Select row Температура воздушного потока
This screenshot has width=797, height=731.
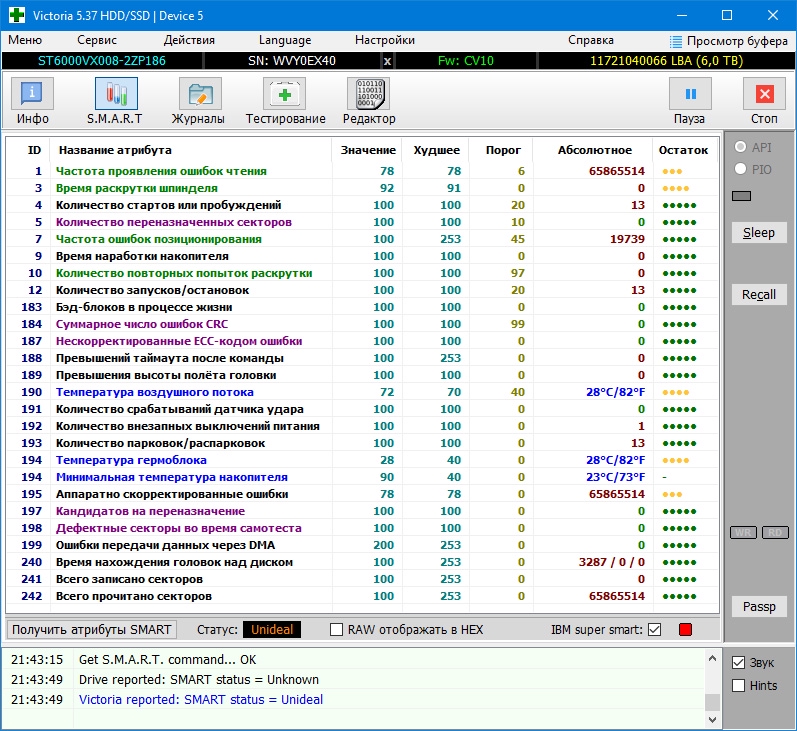(x=362, y=392)
